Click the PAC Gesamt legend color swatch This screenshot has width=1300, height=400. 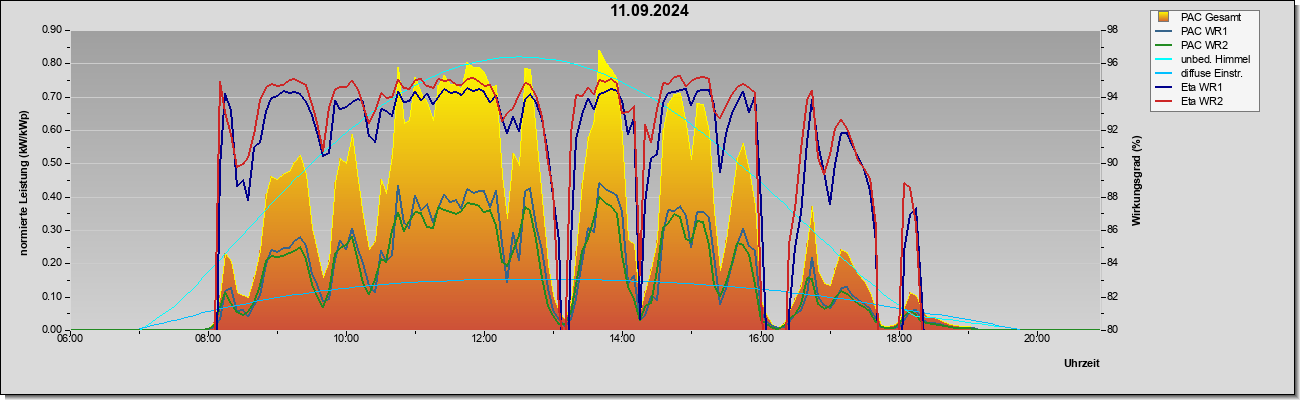[x=1164, y=17]
